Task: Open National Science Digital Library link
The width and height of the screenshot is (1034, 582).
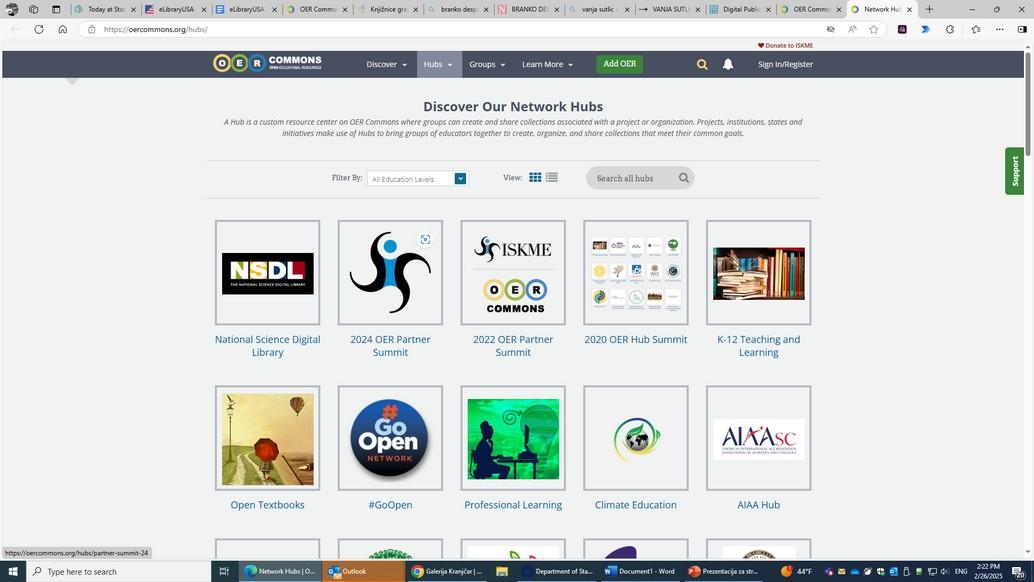Action: click(x=267, y=345)
